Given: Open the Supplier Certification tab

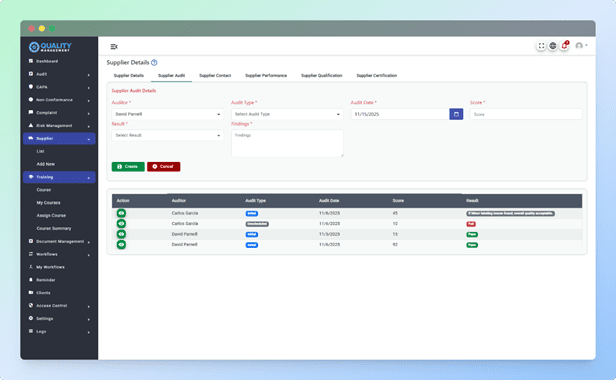Looking at the screenshot, I should pyautogui.click(x=376, y=75).
